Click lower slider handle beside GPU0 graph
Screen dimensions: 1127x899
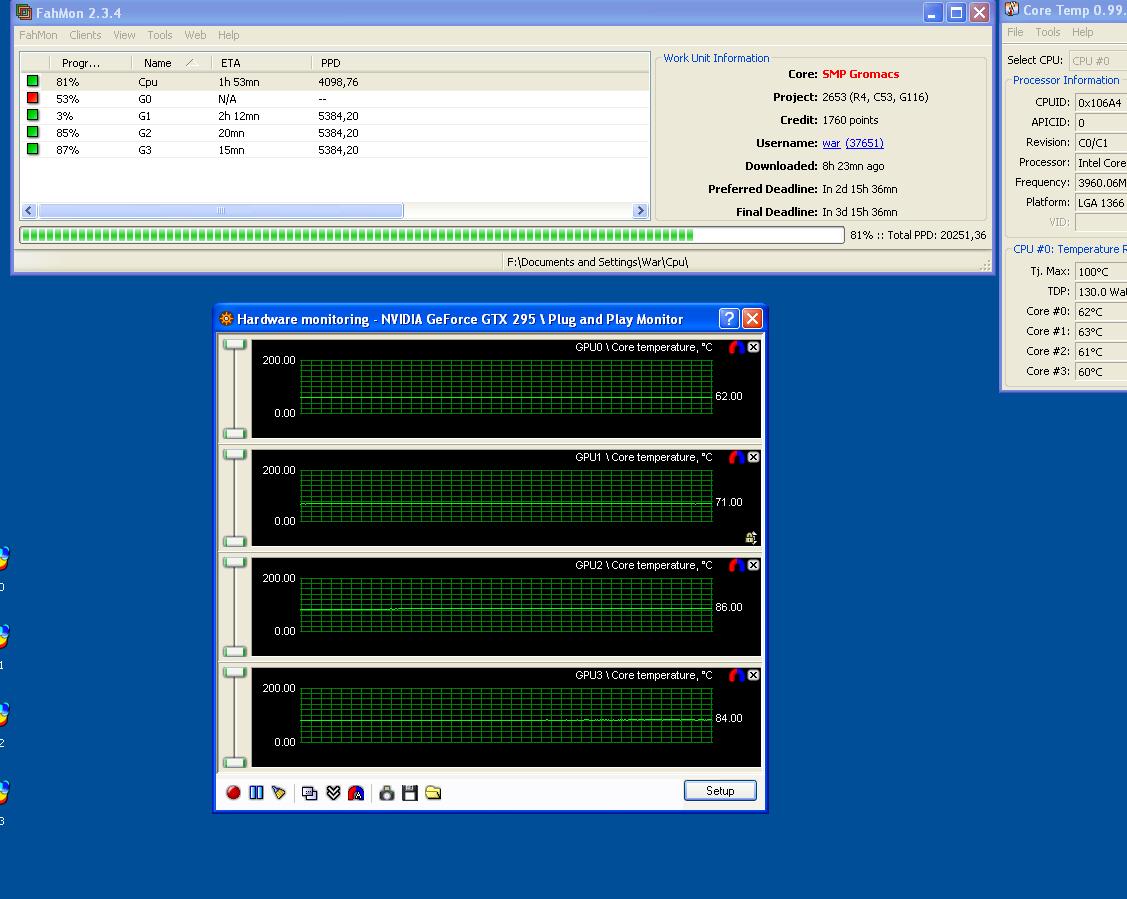click(234, 433)
